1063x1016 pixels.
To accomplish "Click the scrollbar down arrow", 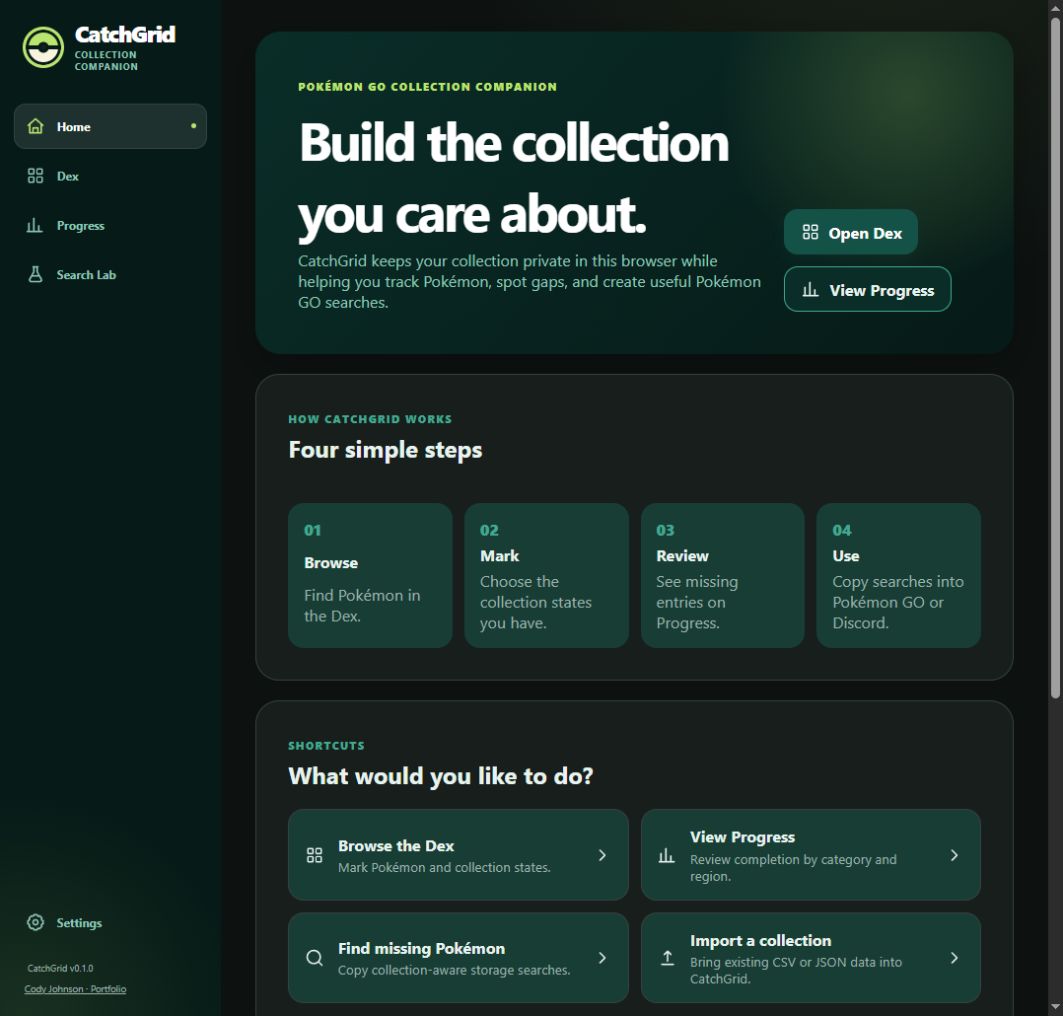I will click(1055, 1007).
